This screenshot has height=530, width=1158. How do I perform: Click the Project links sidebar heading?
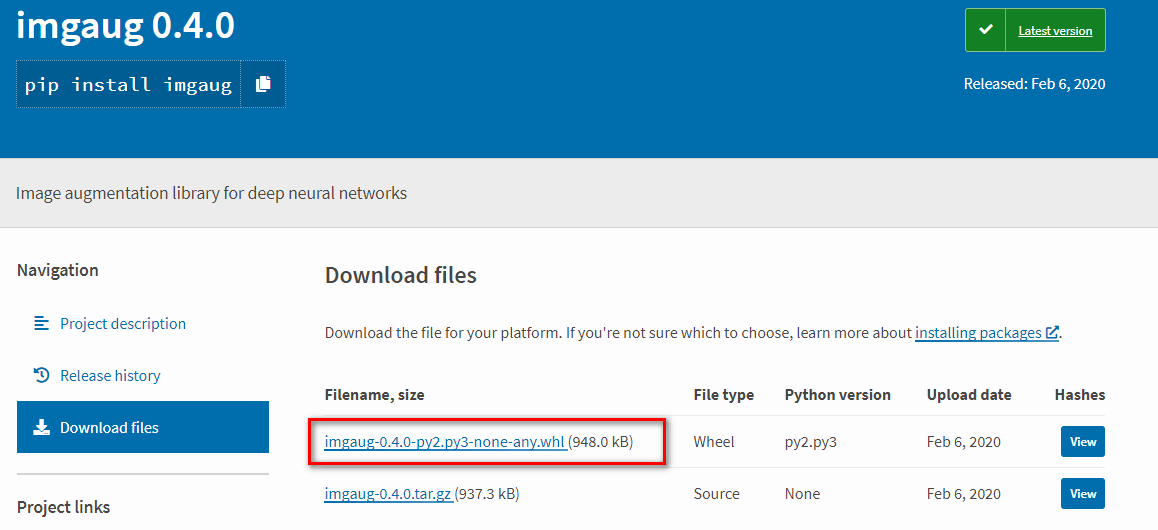(64, 507)
